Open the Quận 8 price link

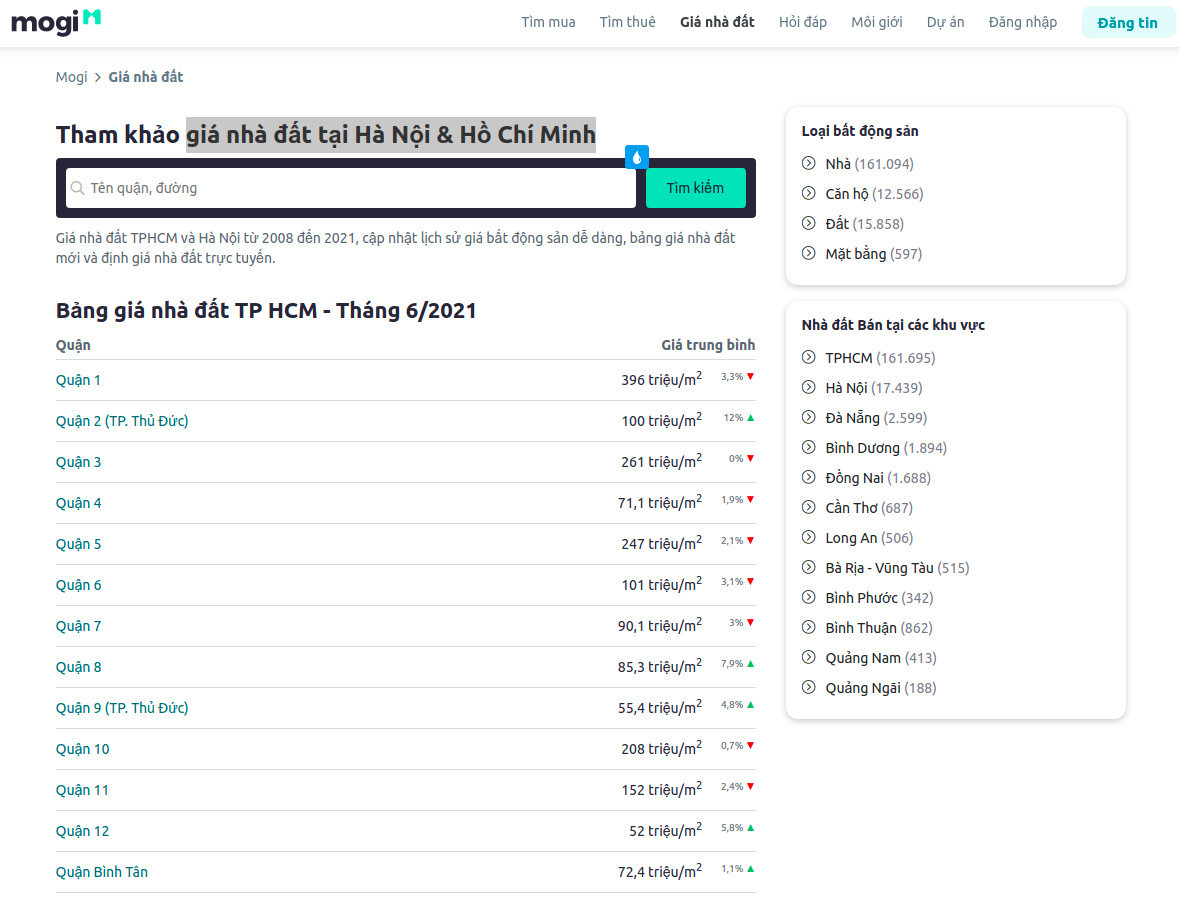coord(78,667)
